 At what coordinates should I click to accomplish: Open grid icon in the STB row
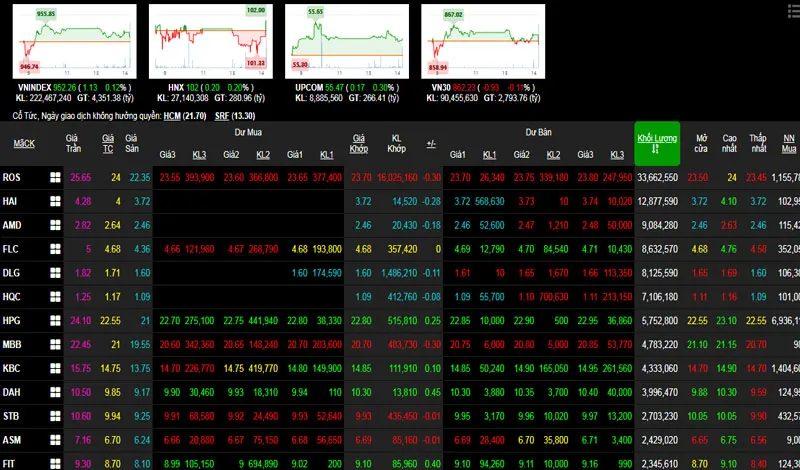pos(55,416)
